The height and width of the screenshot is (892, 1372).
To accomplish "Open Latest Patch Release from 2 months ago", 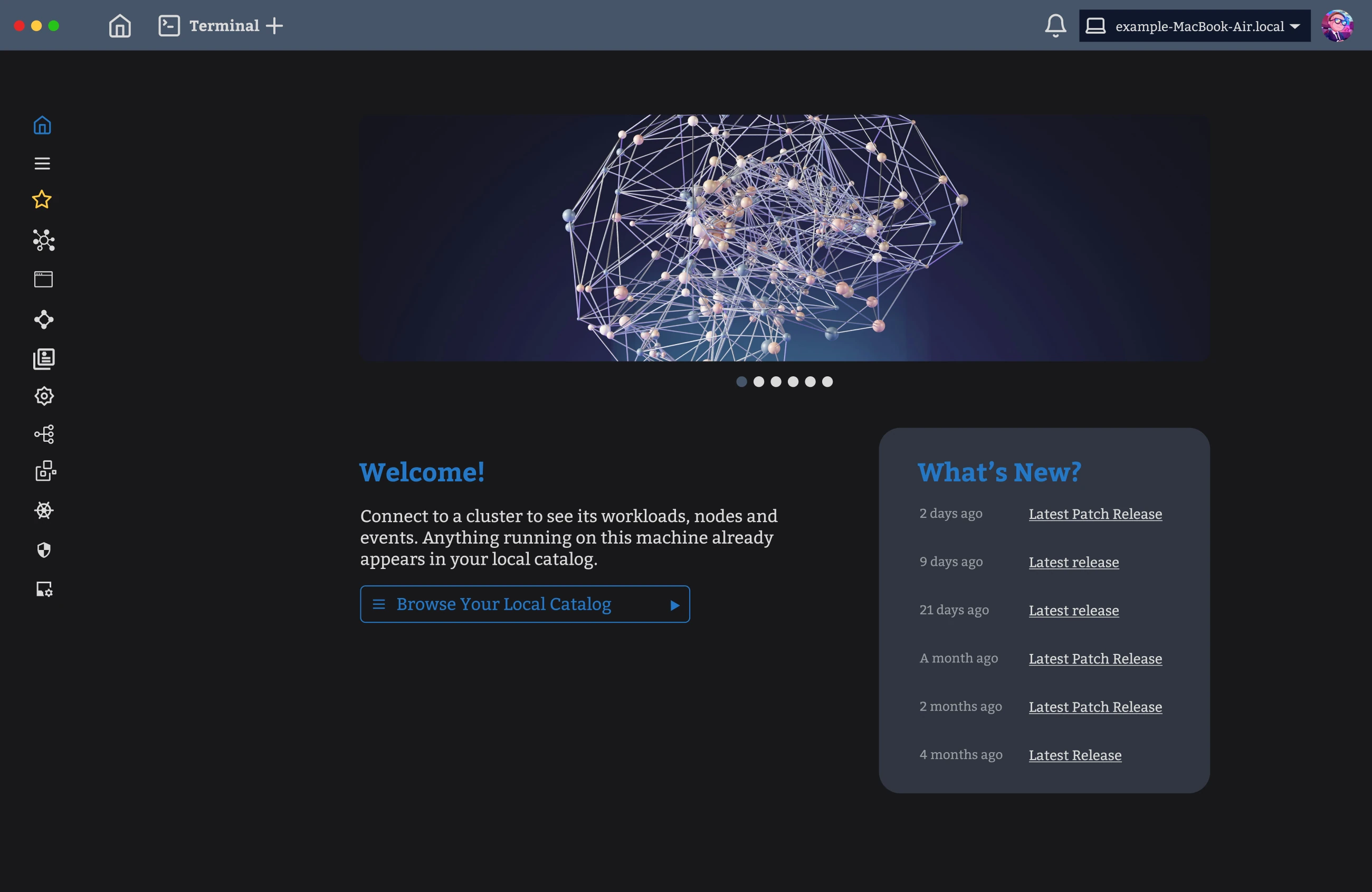I will pyautogui.click(x=1095, y=707).
